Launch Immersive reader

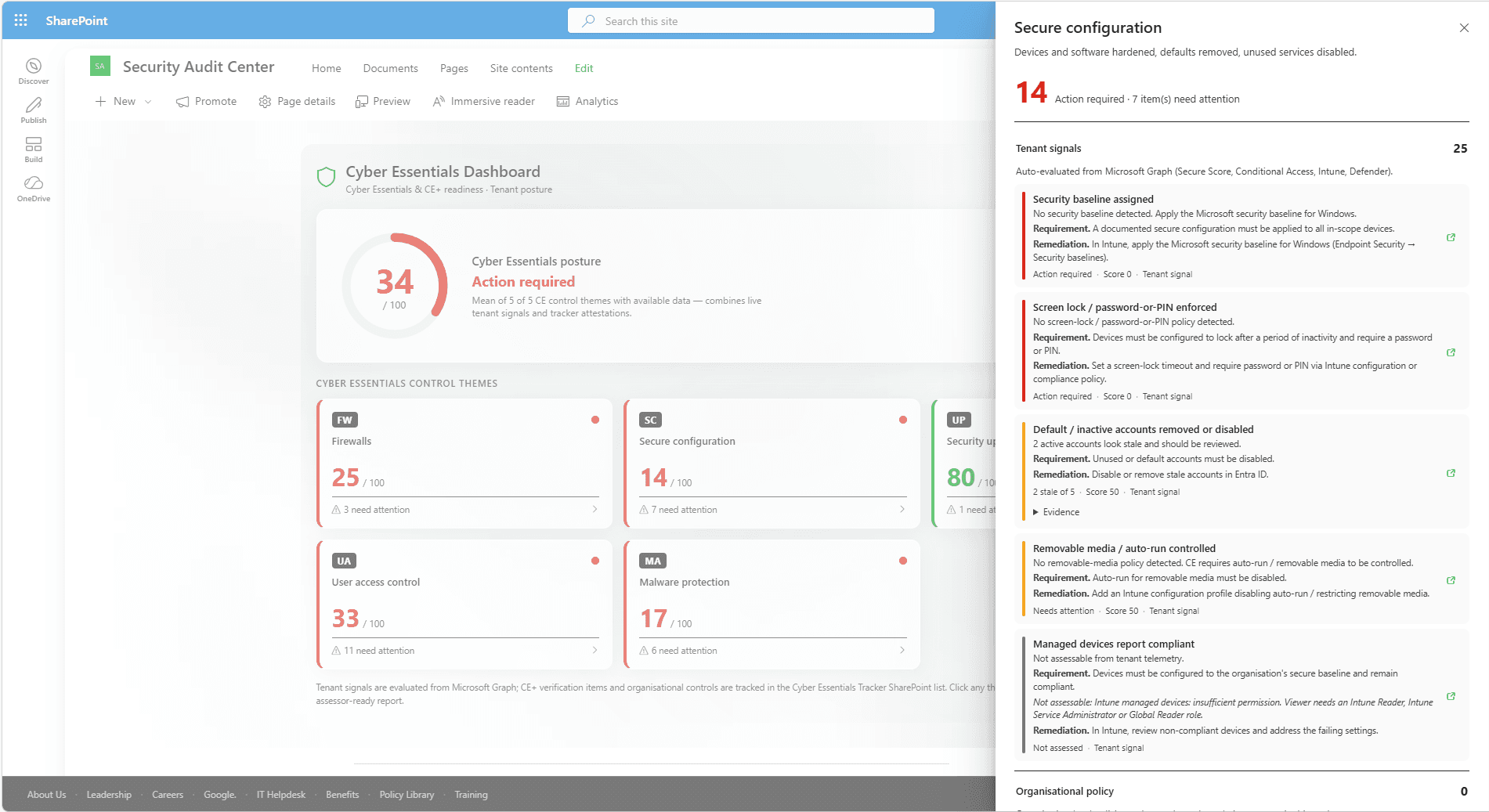point(484,102)
